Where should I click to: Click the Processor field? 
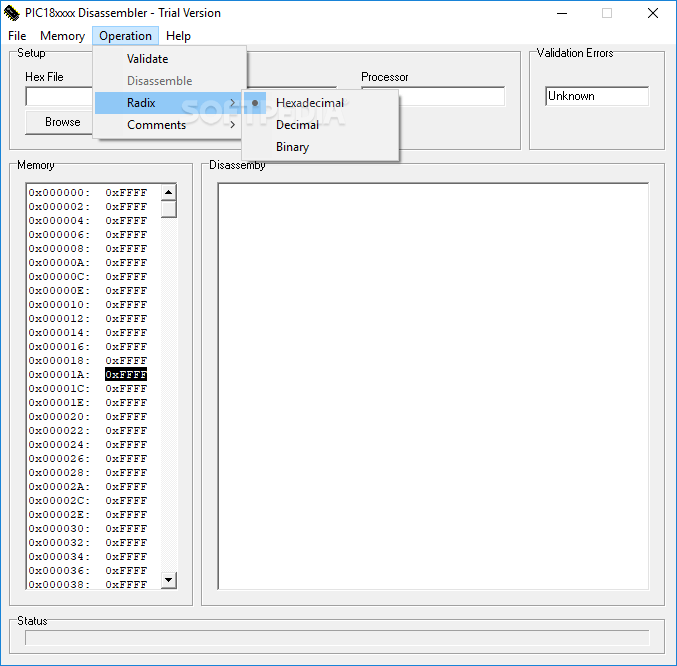[451, 96]
